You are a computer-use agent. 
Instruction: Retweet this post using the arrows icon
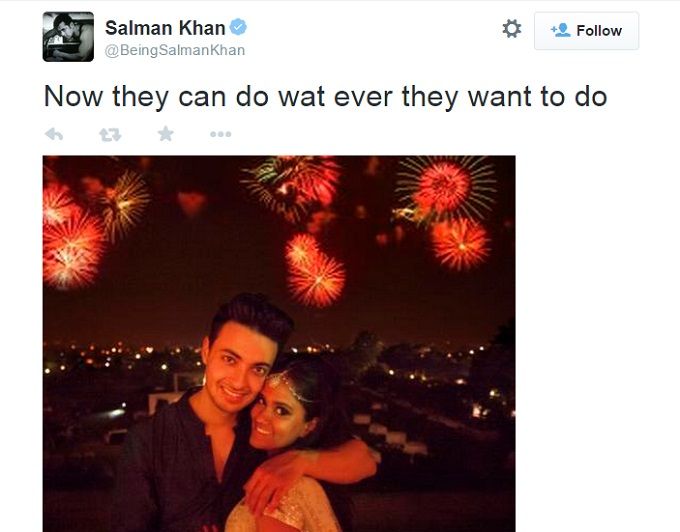coord(110,135)
